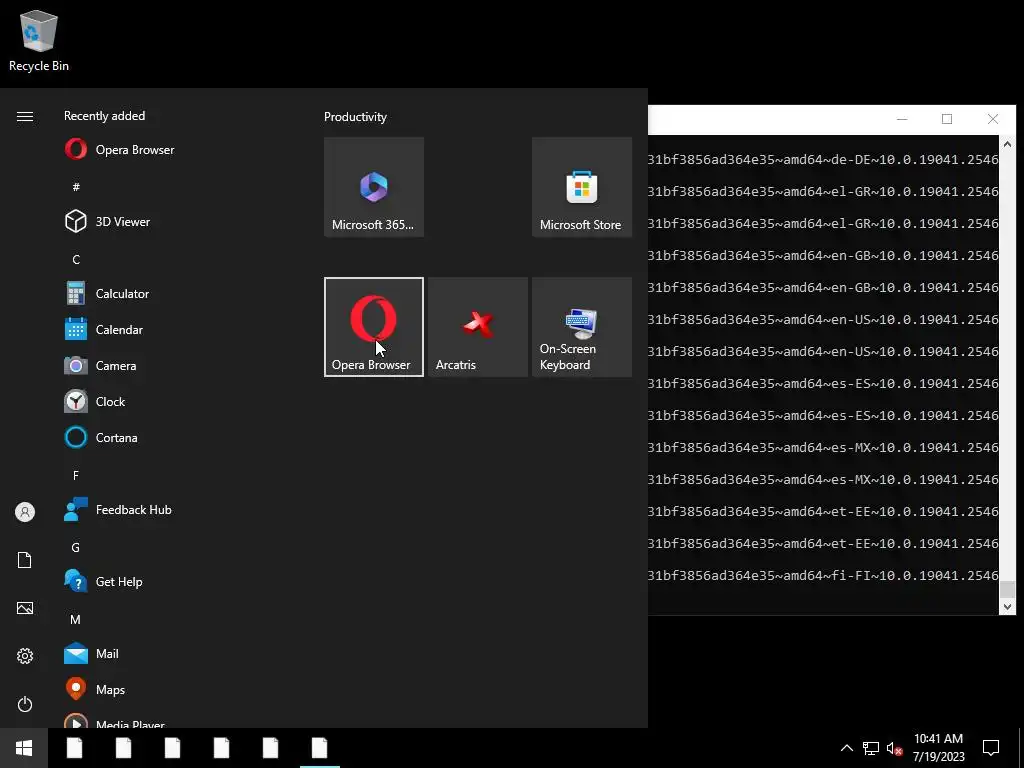Click the first taskbar document icon
This screenshot has width=1024, height=768.
pyautogui.click(x=74, y=748)
